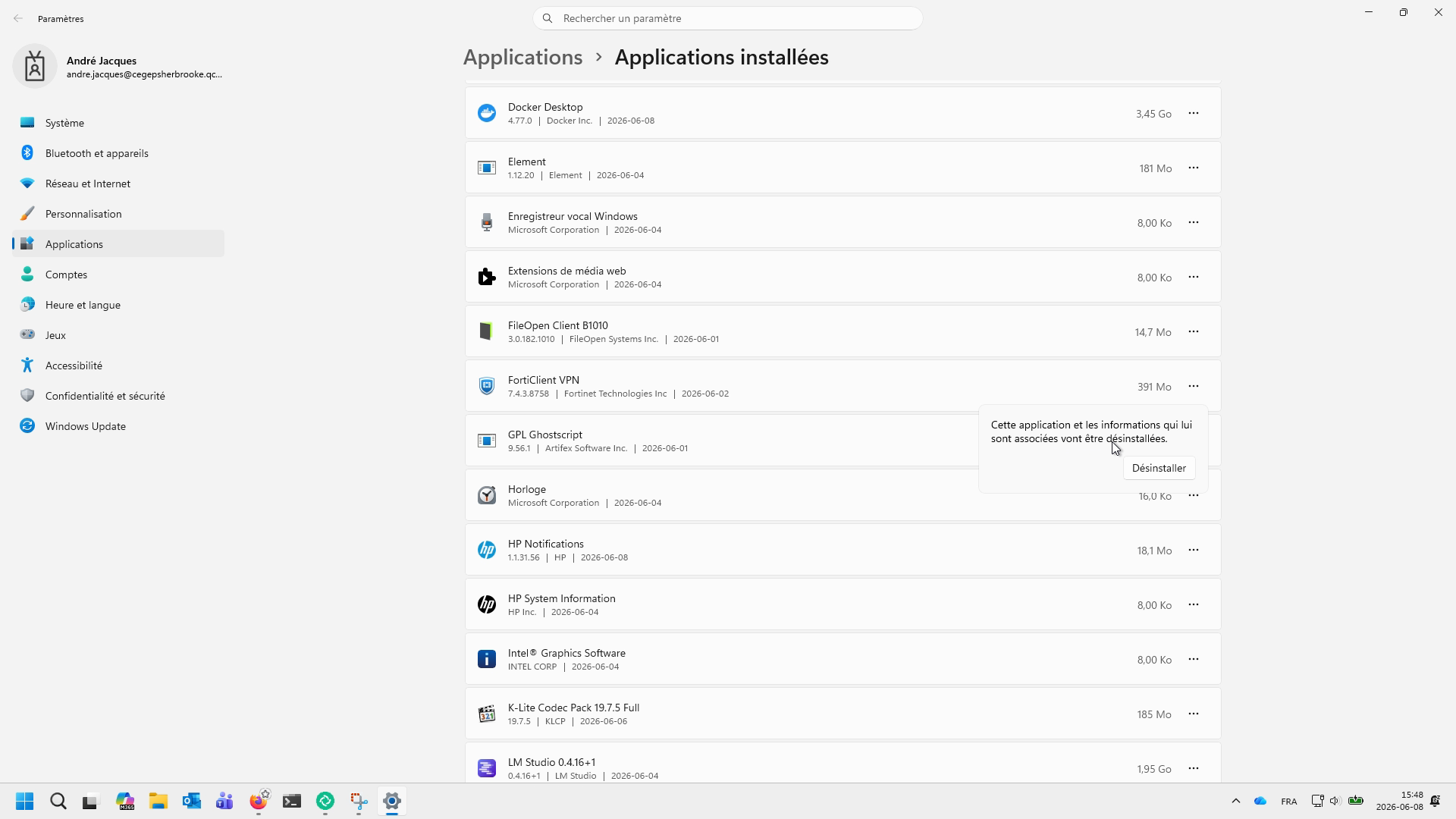Click the FortiClient VPN shield icon

[x=487, y=386]
